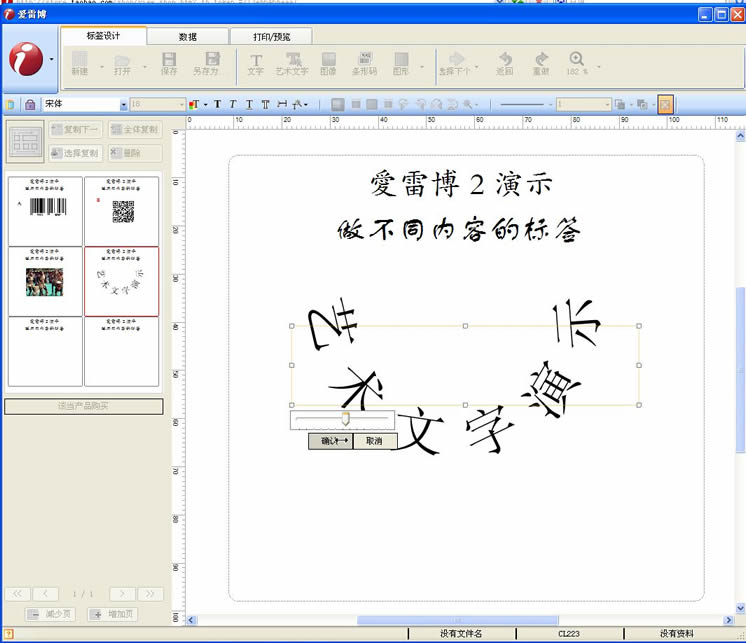Open the red application logo menu
Viewport: 746px width, 643px height.
tap(26, 58)
